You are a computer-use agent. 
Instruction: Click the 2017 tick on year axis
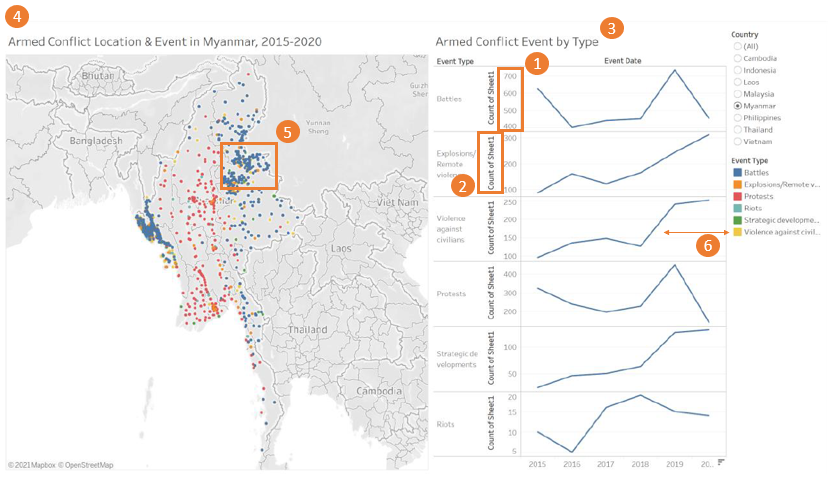(x=605, y=464)
